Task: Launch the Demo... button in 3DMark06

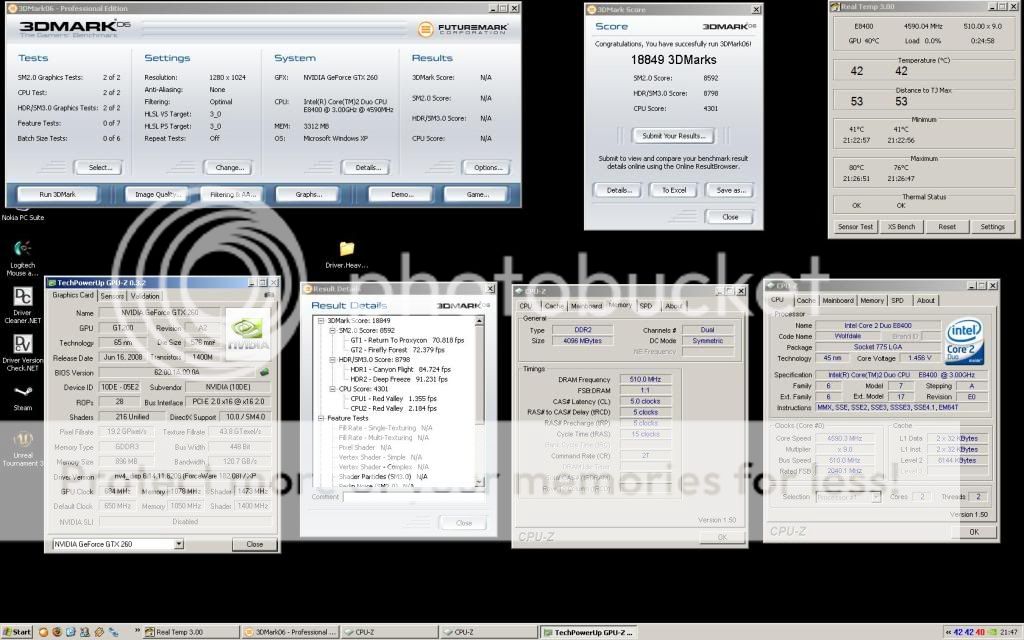Action: tap(402, 195)
